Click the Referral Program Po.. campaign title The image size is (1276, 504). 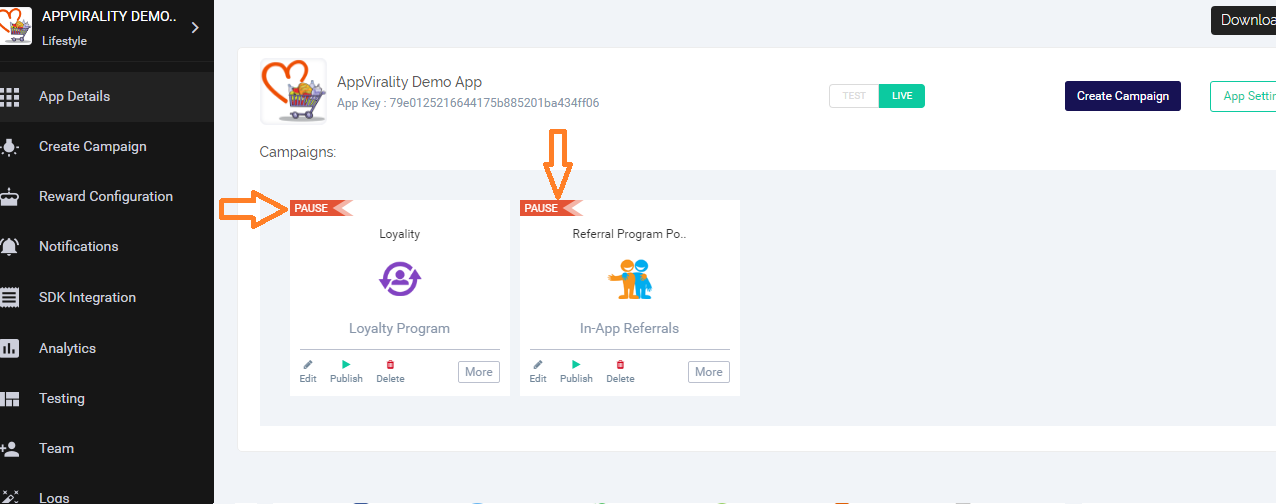pos(630,234)
